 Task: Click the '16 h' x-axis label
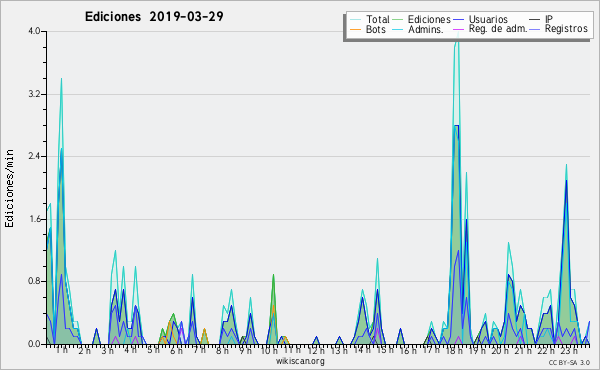coord(408,350)
